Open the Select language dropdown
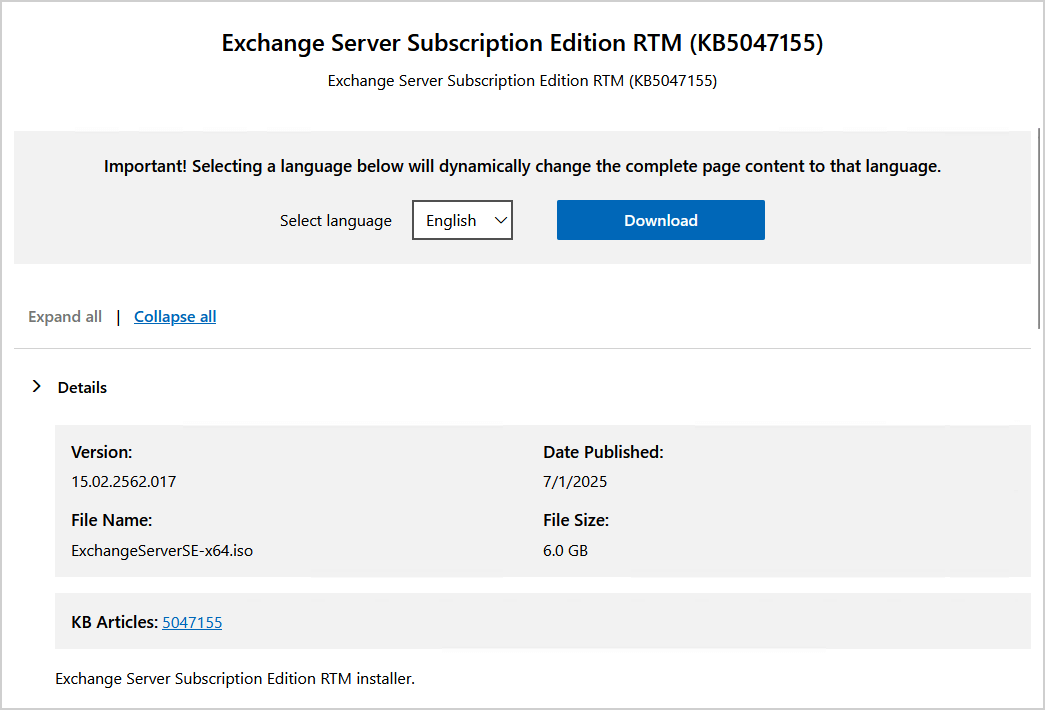 point(462,220)
